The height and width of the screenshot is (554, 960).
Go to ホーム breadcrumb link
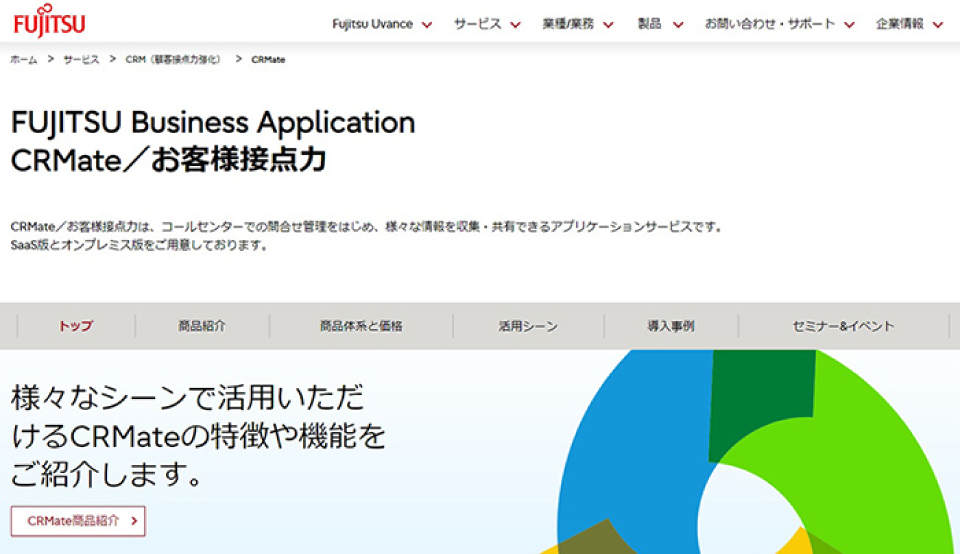24,59
